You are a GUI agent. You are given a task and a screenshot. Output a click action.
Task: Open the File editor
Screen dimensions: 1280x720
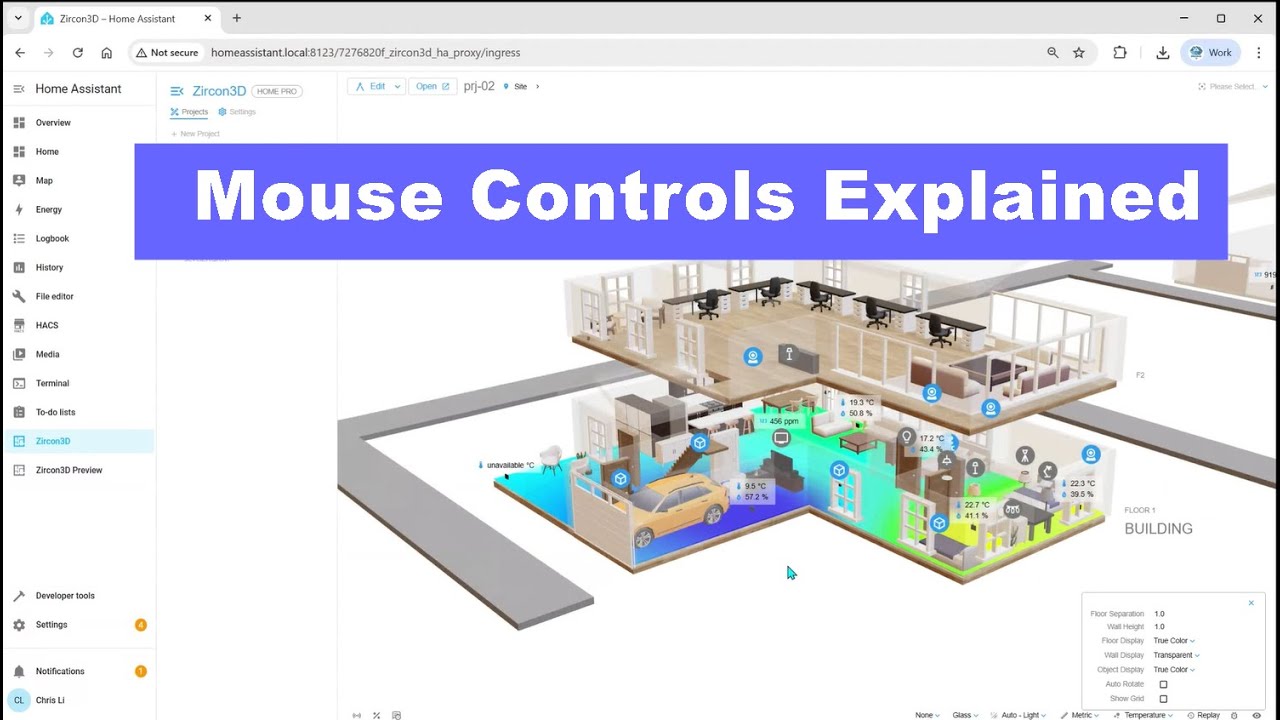coord(77,297)
